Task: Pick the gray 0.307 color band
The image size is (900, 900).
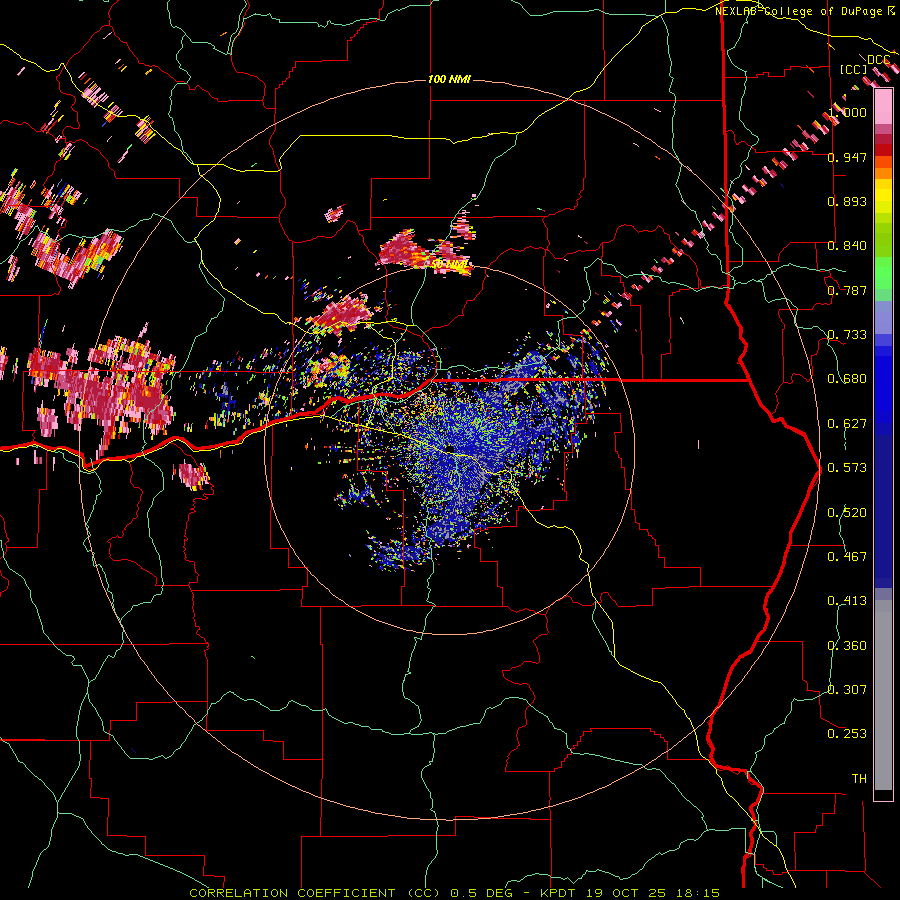Action: coord(883,689)
